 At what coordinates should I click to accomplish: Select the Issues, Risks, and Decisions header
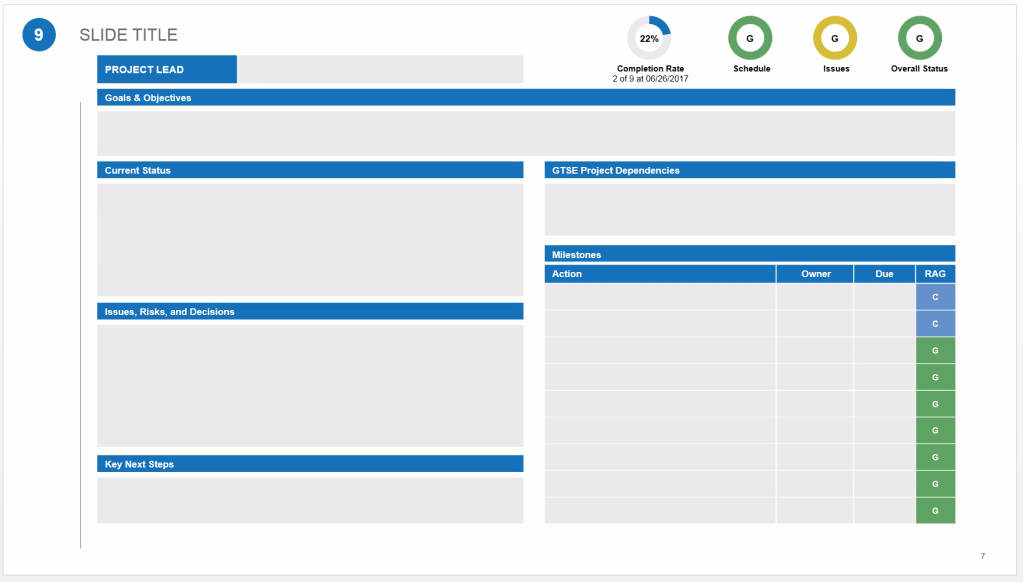click(309, 312)
